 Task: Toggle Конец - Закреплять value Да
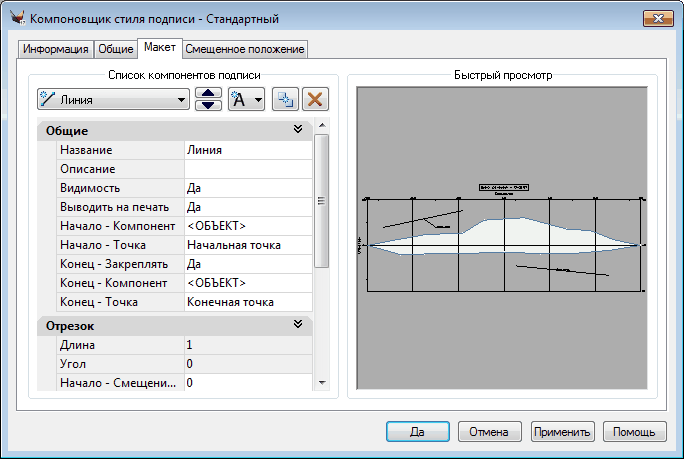point(247,264)
